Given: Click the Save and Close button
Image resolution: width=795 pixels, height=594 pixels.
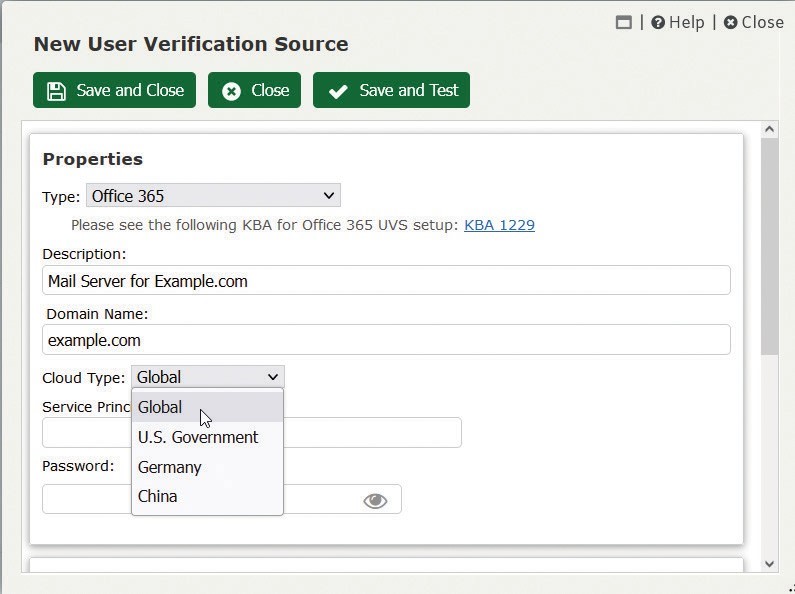Looking at the screenshot, I should [115, 90].
